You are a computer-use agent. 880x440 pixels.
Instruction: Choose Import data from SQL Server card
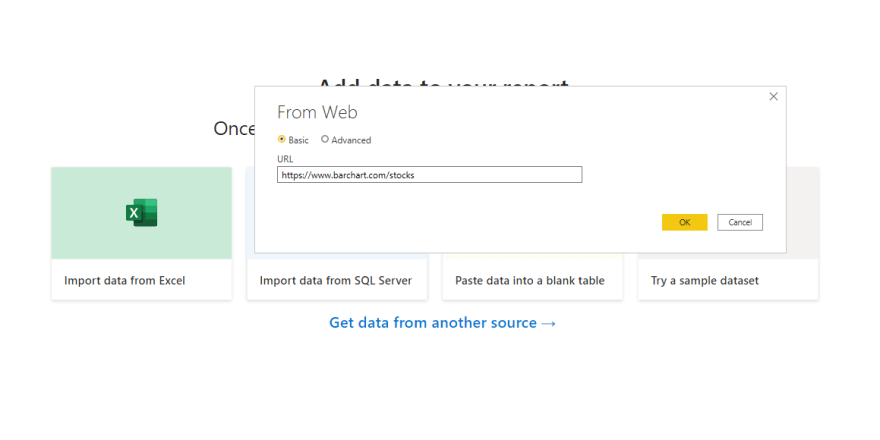(x=337, y=280)
